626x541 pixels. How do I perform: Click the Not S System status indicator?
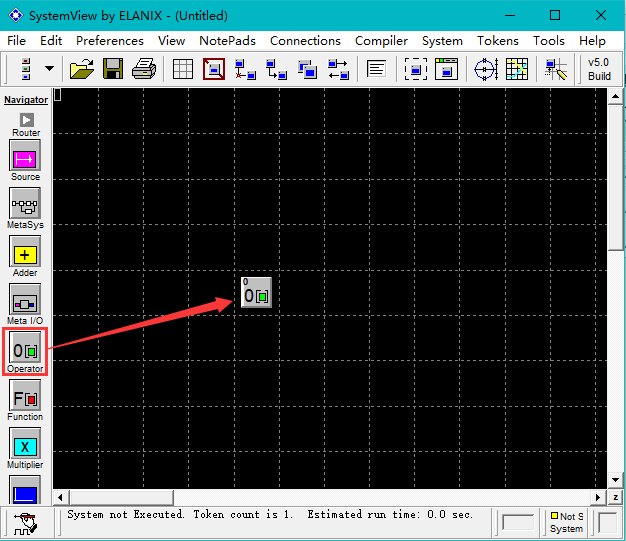tap(566, 523)
